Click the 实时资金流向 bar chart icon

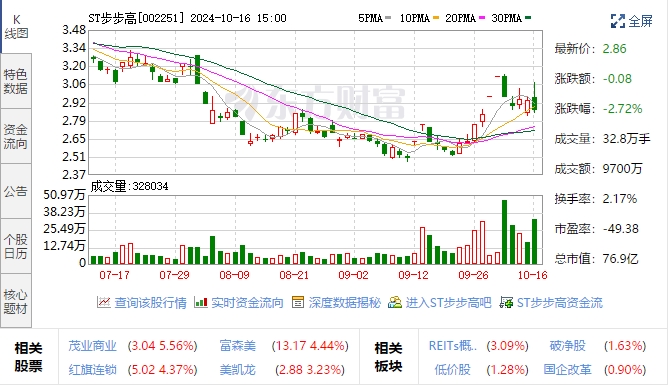[201, 302]
